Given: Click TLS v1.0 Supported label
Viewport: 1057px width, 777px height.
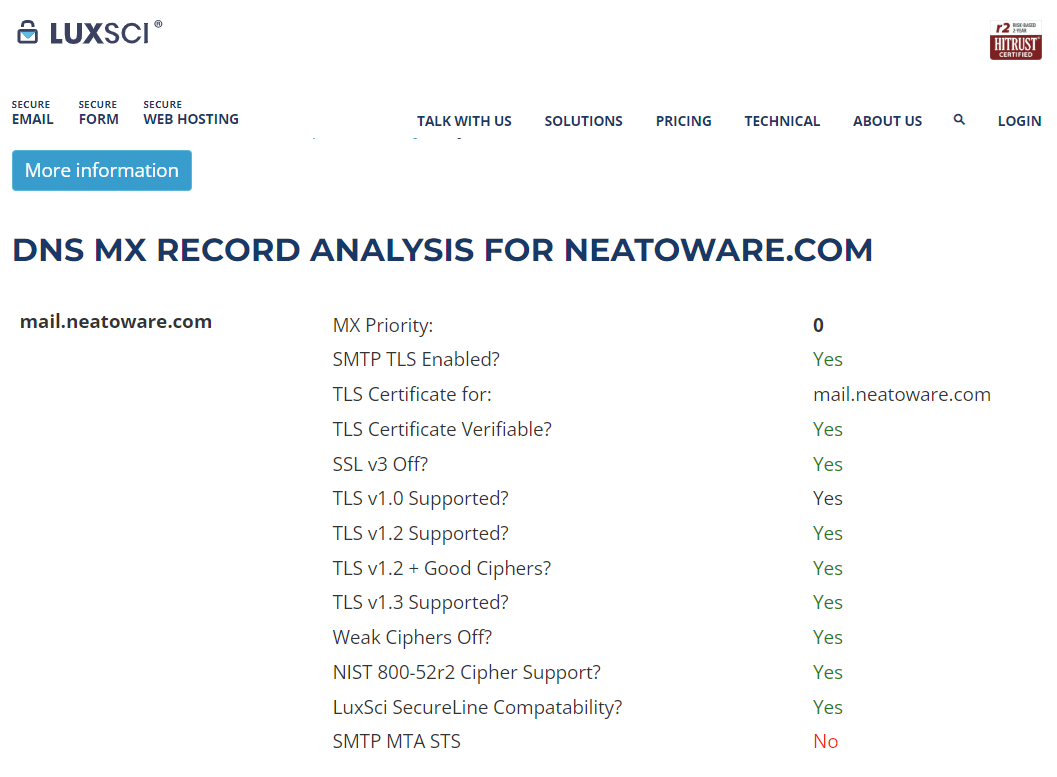Looking at the screenshot, I should tap(421, 499).
